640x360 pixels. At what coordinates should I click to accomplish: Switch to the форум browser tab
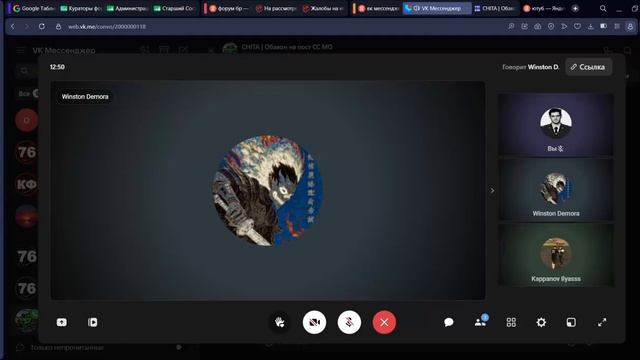tap(229, 8)
